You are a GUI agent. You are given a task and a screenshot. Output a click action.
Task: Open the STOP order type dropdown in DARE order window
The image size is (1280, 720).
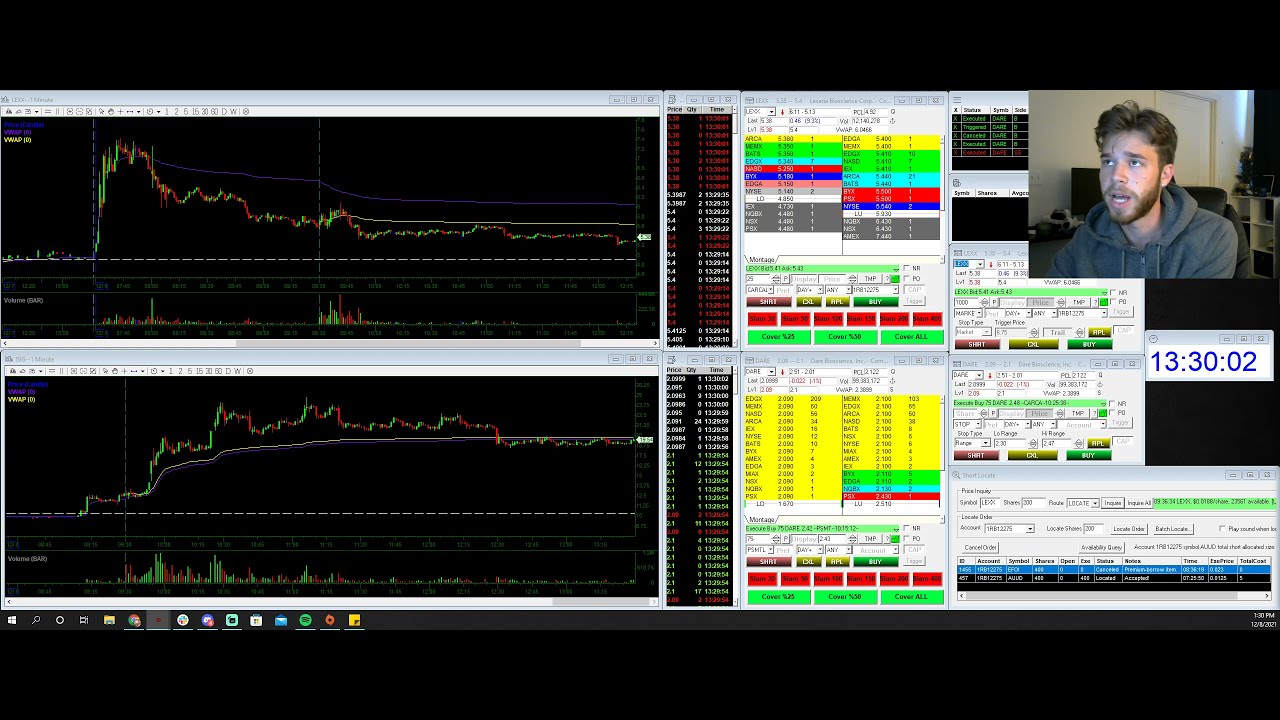[x=978, y=424]
